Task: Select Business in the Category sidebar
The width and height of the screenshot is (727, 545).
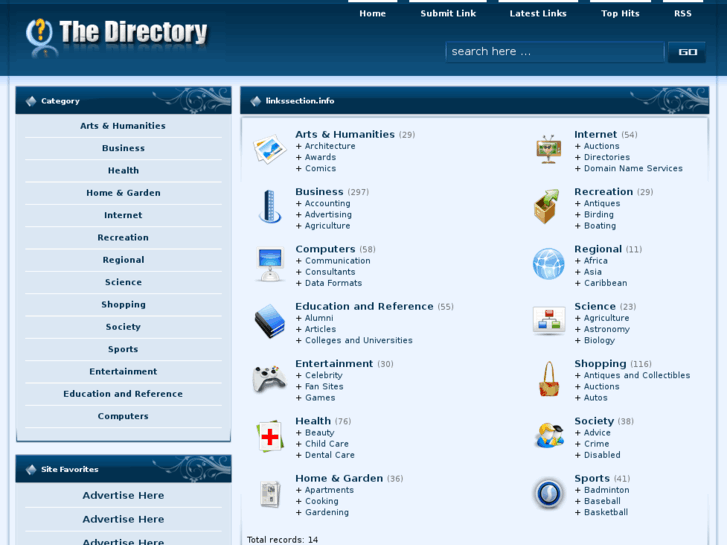Action: [x=123, y=148]
